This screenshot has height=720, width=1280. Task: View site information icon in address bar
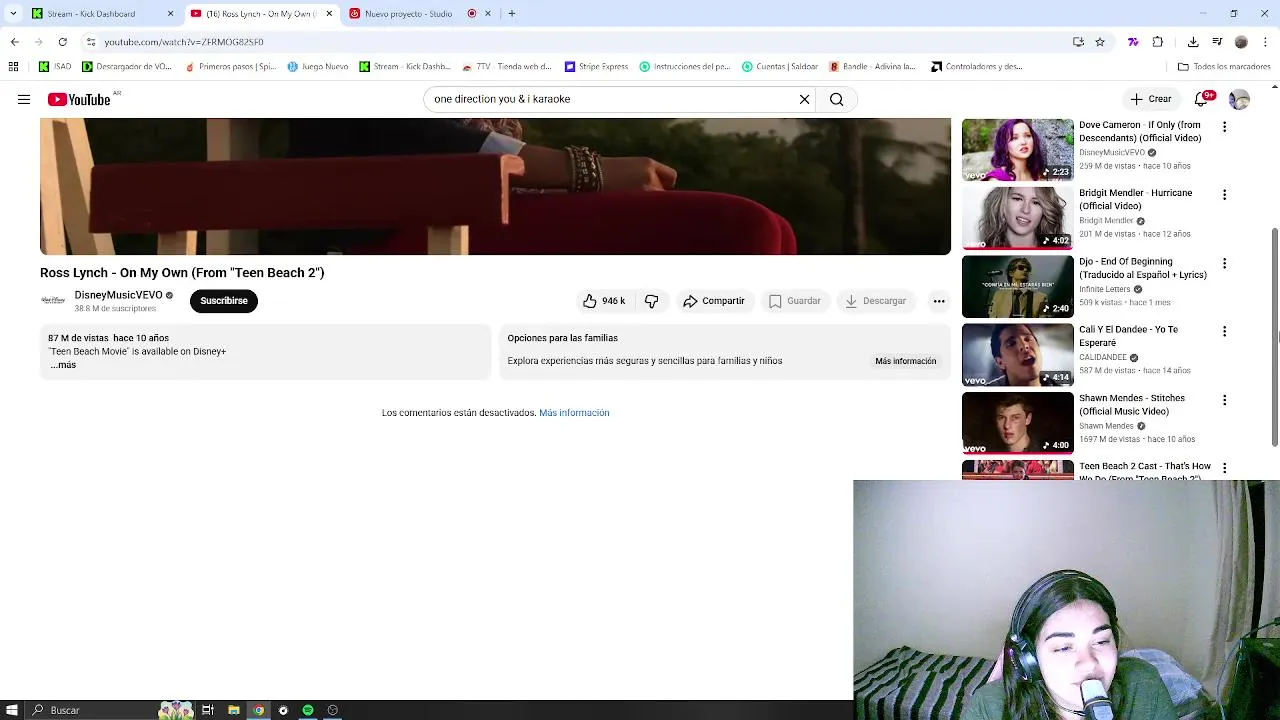(91, 42)
